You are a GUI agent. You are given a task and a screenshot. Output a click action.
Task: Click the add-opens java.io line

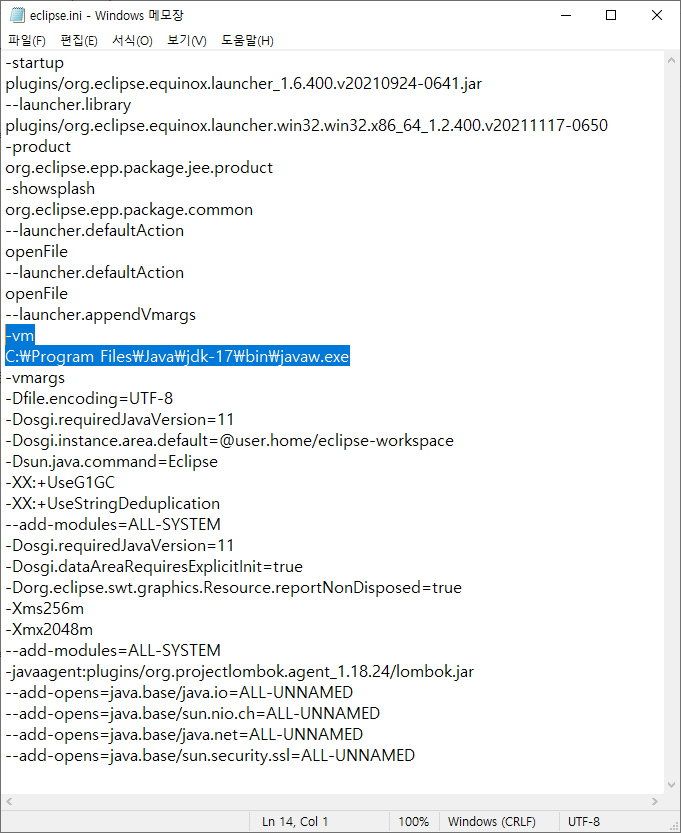[179, 693]
